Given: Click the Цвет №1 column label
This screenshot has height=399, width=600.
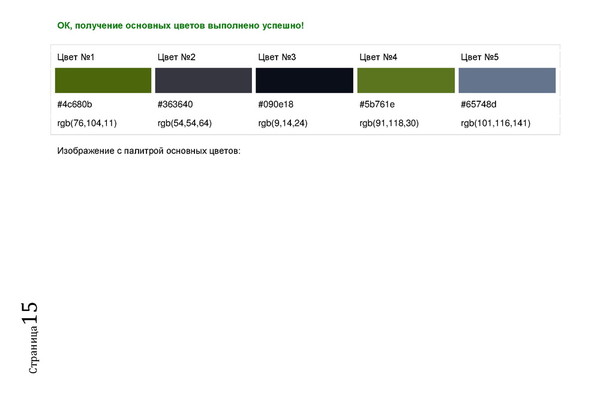Looking at the screenshot, I should [76, 57].
